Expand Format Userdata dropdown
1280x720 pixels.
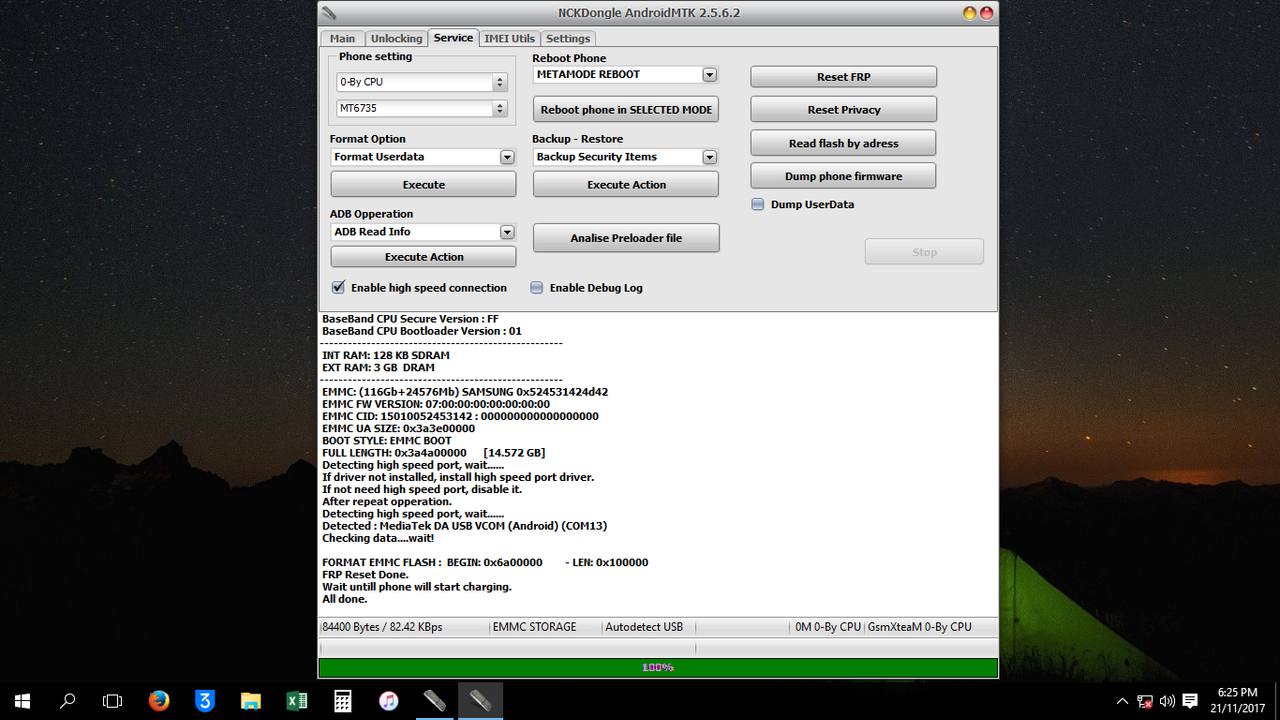click(507, 157)
